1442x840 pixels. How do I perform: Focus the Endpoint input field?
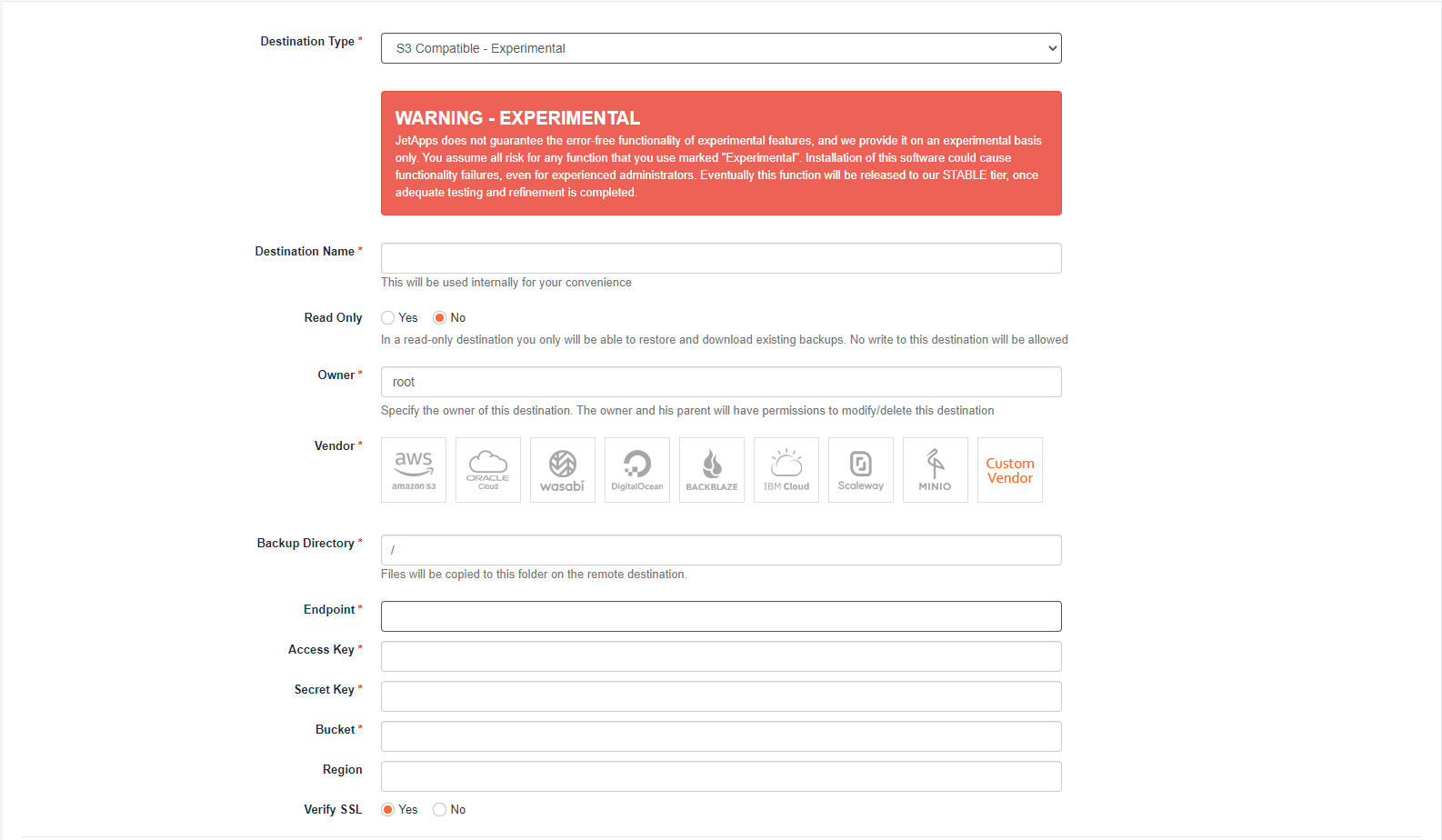click(721, 616)
